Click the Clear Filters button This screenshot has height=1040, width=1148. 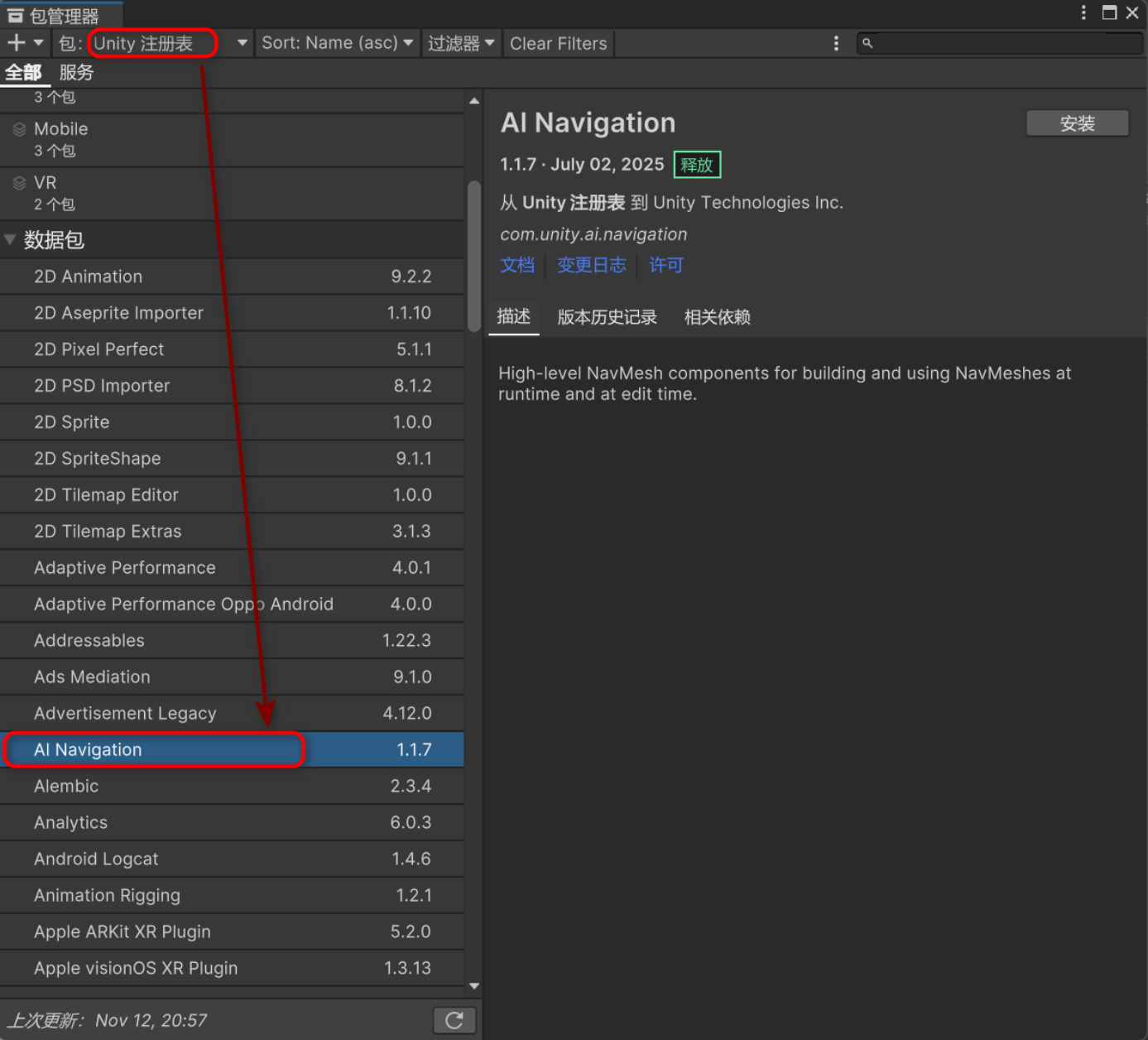point(559,43)
